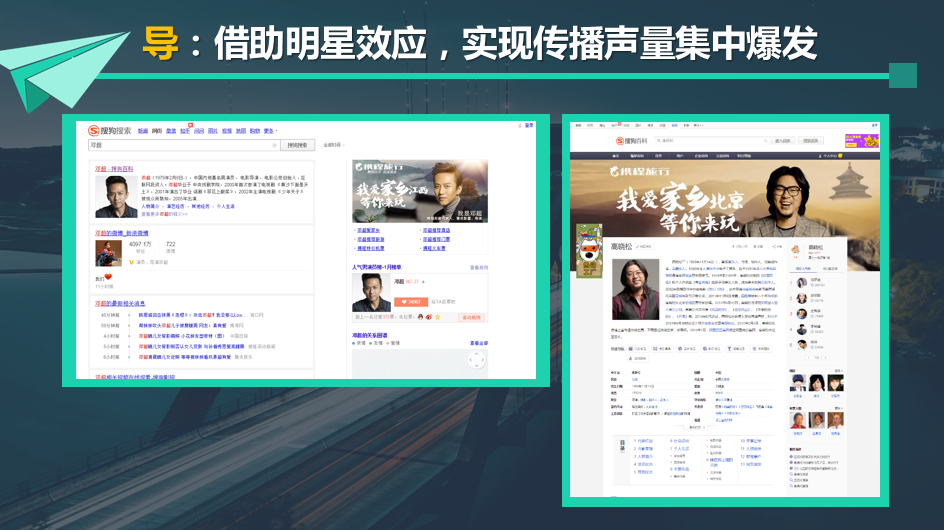The image size is (944, 530).
Task: Open the 更多 dropdown in Sogou nav
Action: pyautogui.click(x=270, y=131)
